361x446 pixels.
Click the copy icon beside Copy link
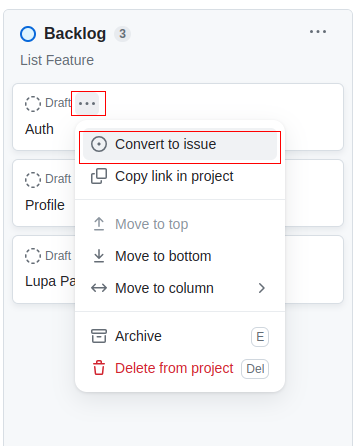tap(99, 176)
